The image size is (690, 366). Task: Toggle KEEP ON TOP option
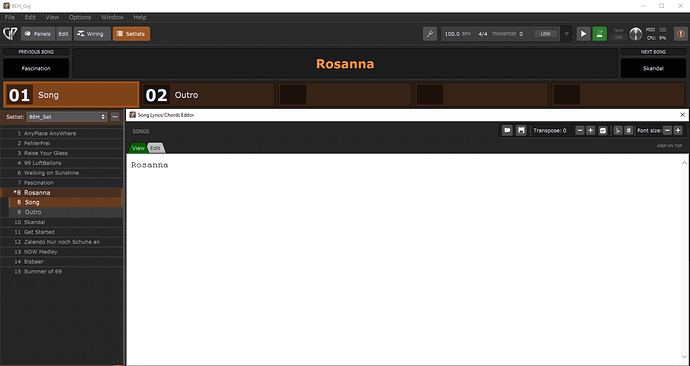(x=669, y=146)
